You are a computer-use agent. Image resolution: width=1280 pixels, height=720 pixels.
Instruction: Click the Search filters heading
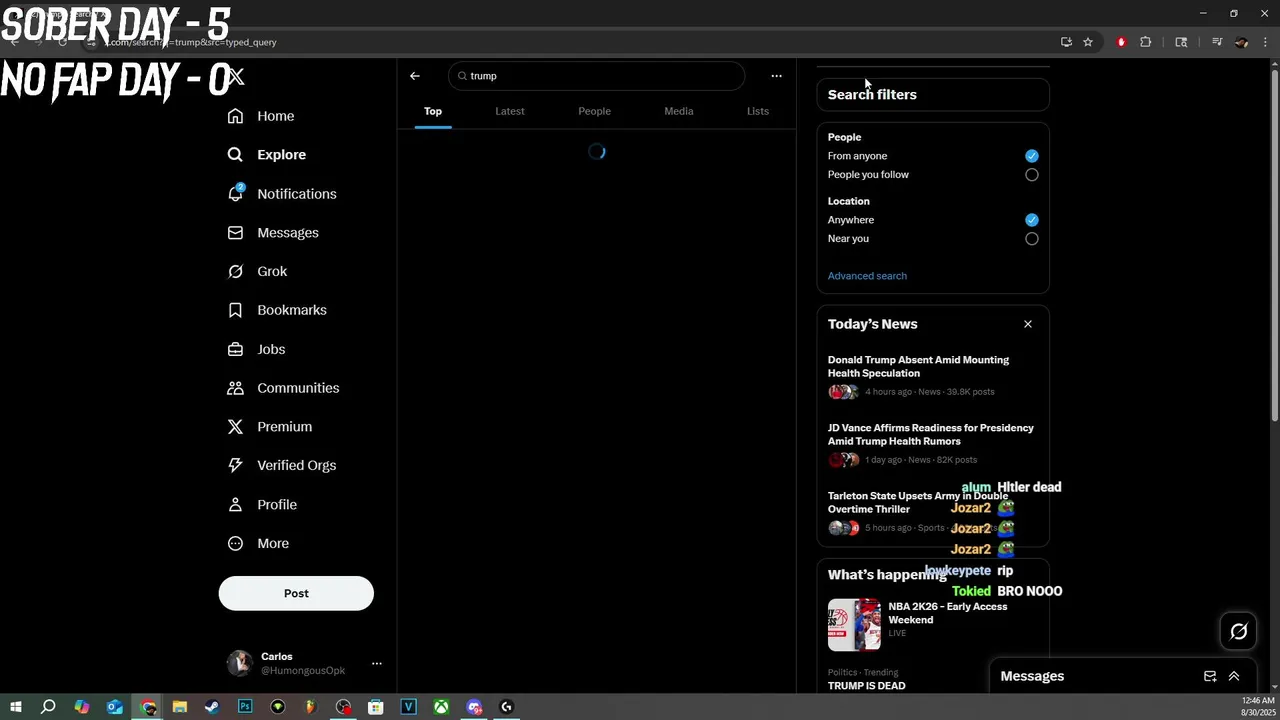point(872,95)
